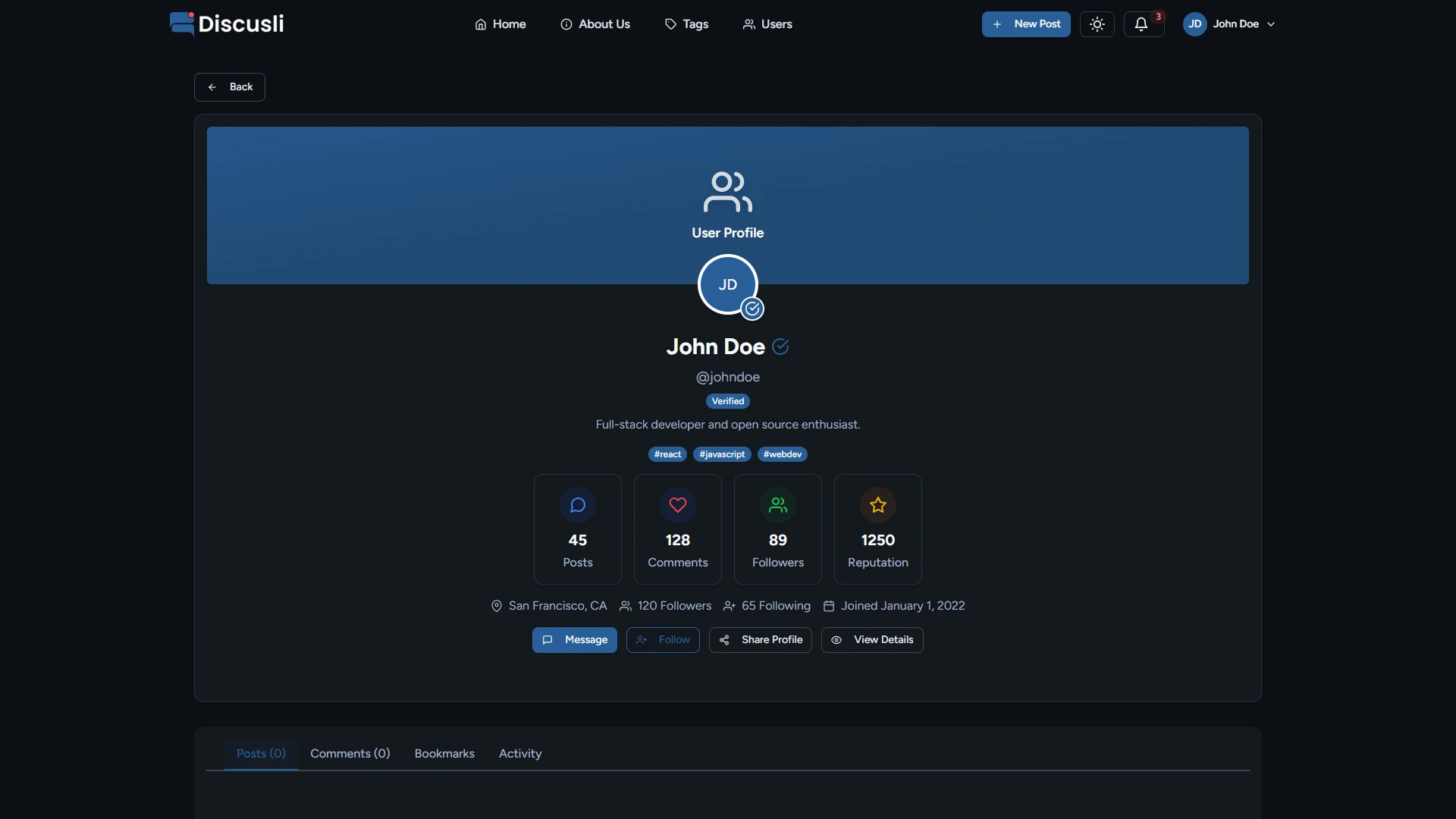The width and height of the screenshot is (1456, 819).
Task: Click the 1250 Reputation count
Action: coord(878,540)
